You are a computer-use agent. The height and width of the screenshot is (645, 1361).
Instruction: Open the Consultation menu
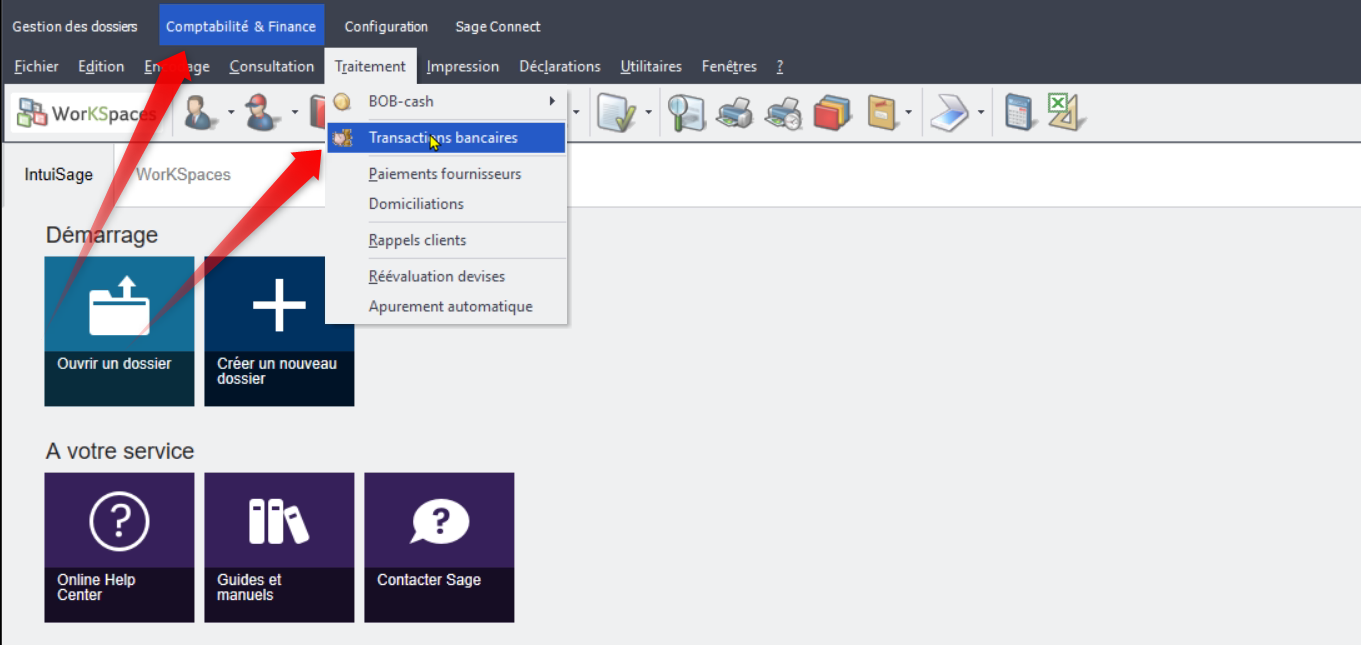(x=271, y=66)
